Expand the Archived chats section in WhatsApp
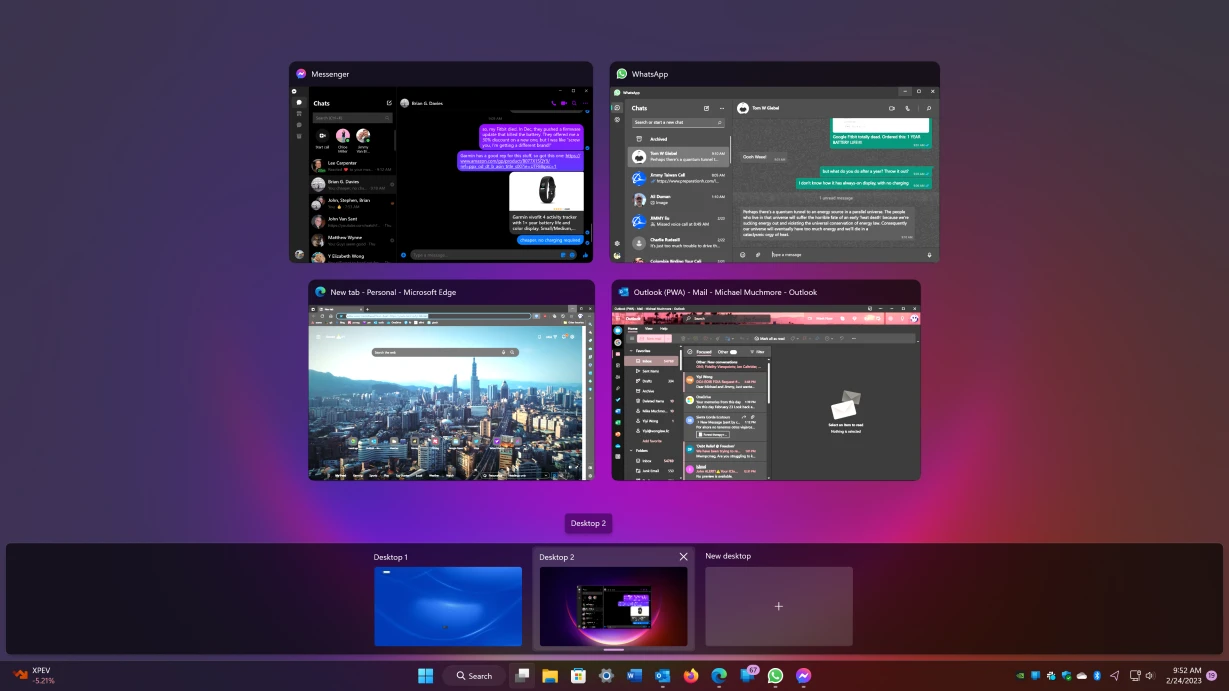The width and height of the screenshot is (1229, 691). [x=657, y=139]
